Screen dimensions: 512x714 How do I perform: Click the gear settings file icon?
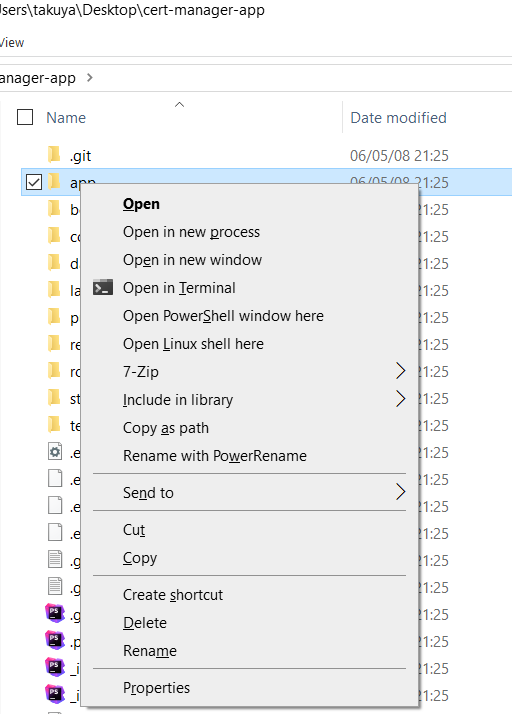55,452
